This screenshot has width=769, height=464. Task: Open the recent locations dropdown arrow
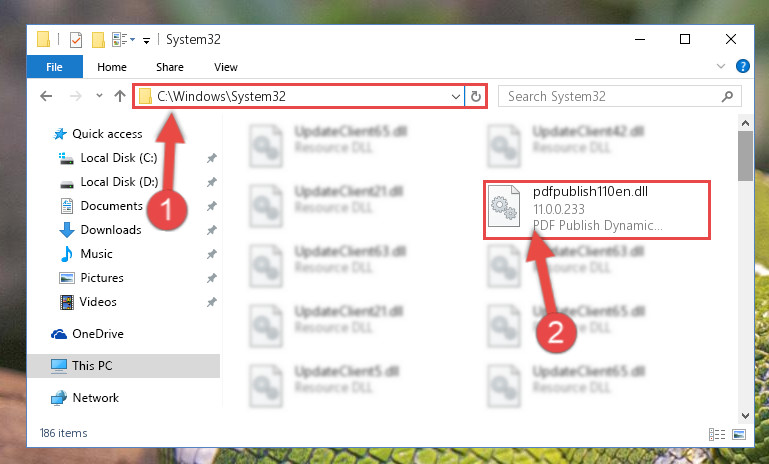100,96
